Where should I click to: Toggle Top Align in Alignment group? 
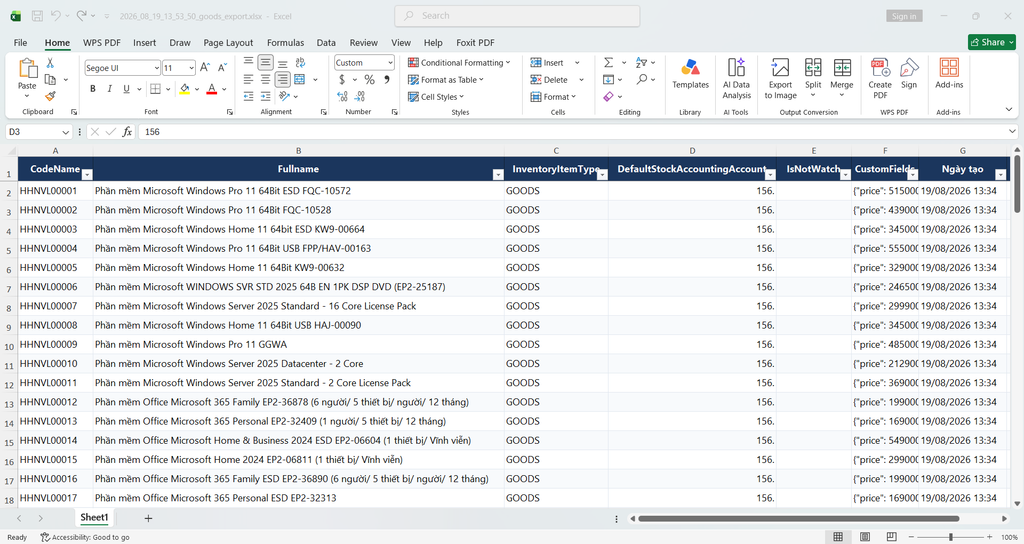coord(248,63)
